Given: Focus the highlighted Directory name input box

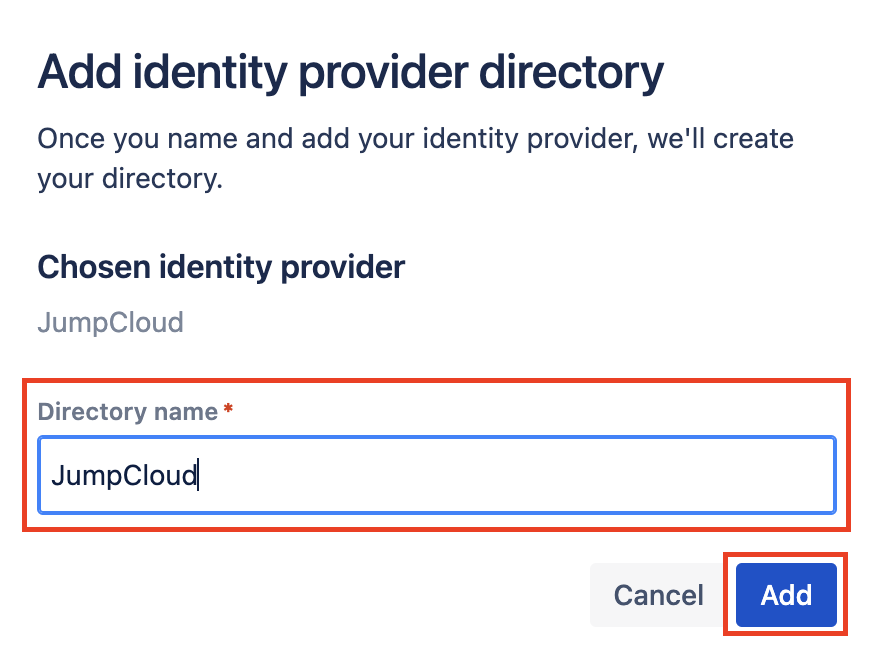Looking at the screenshot, I should point(435,475).
